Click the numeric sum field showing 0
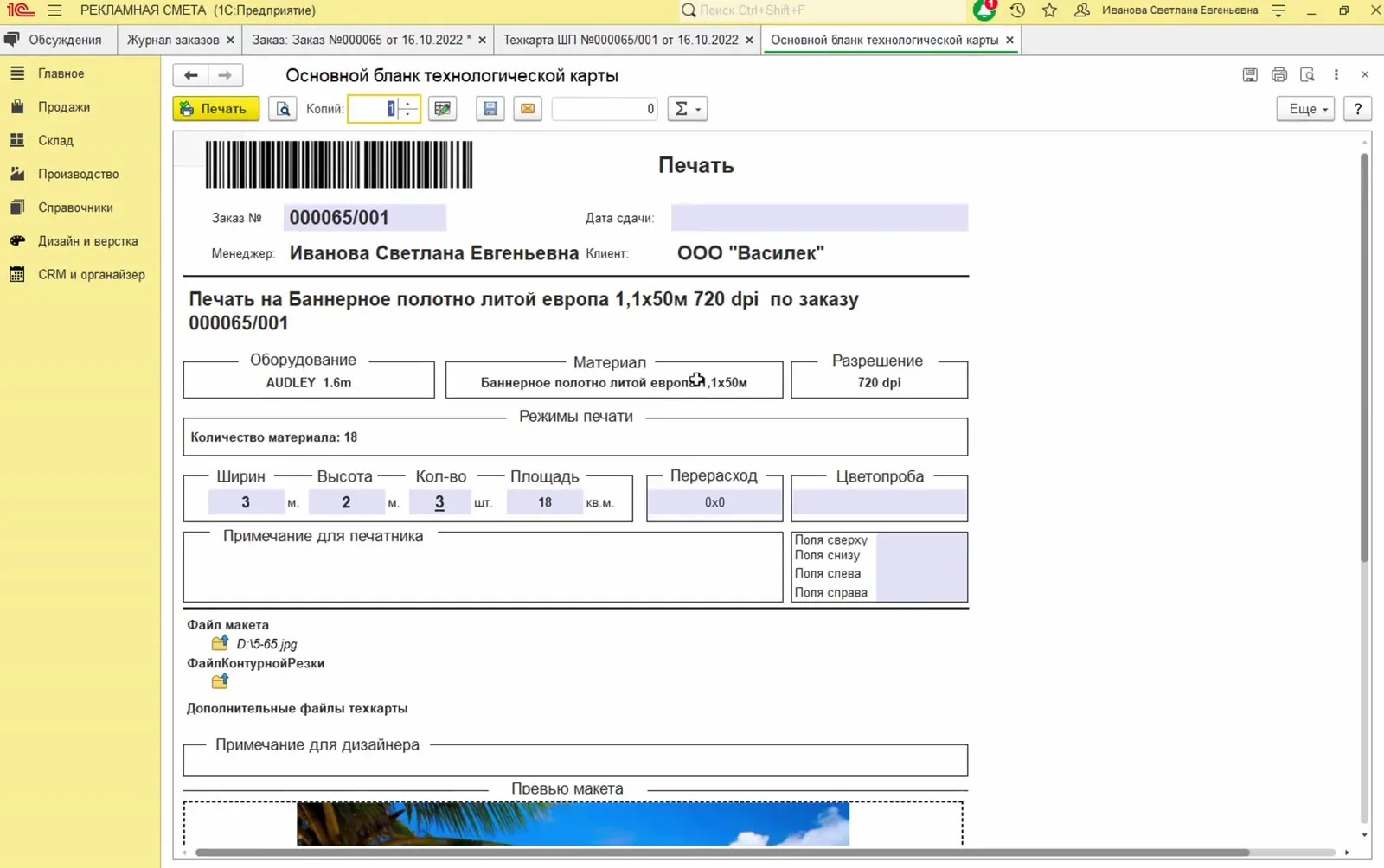 pos(605,109)
